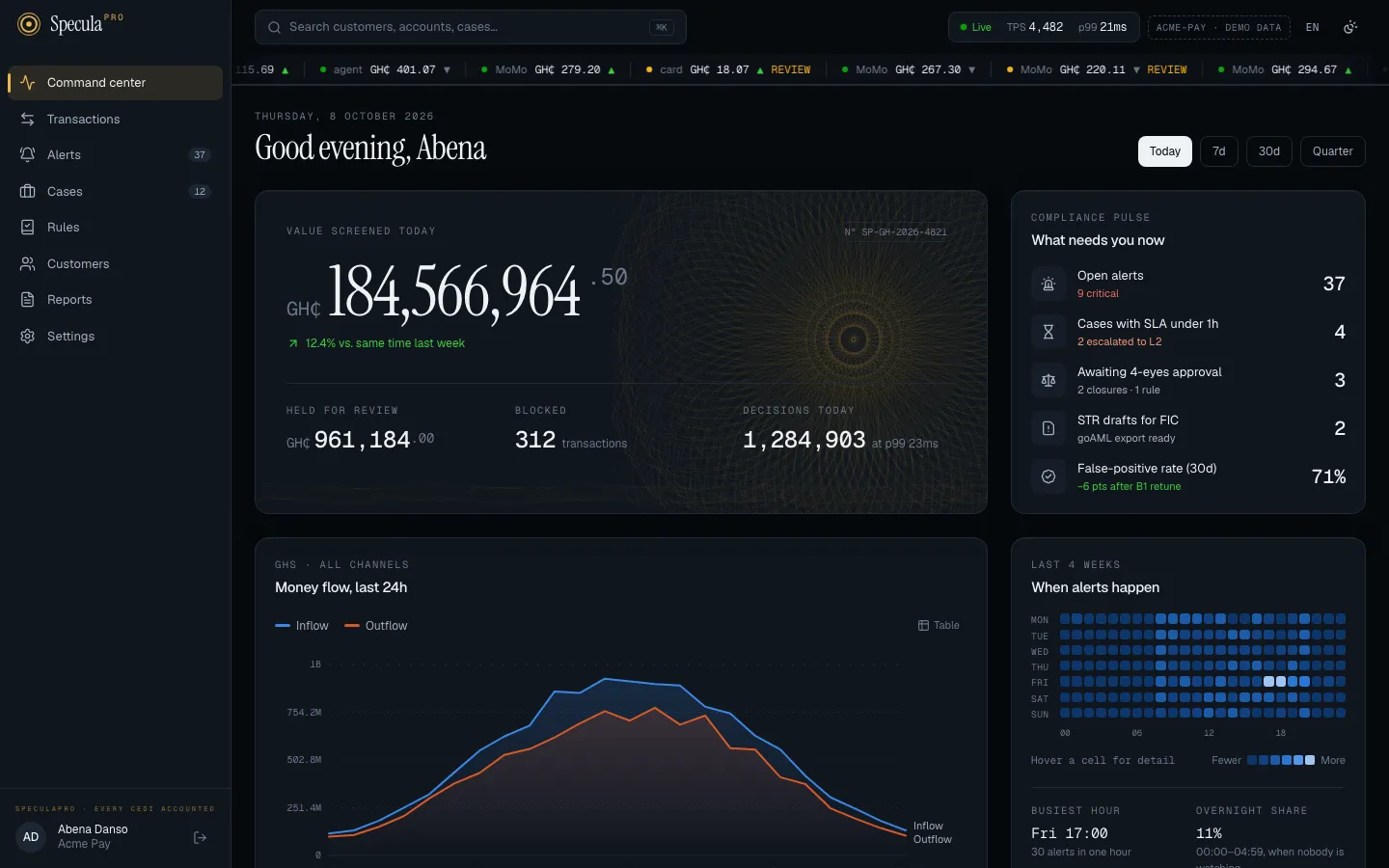Click the card GH₵ 18.07 REVIEW ticker item
The height and width of the screenshot is (868, 1389).
(x=728, y=69)
